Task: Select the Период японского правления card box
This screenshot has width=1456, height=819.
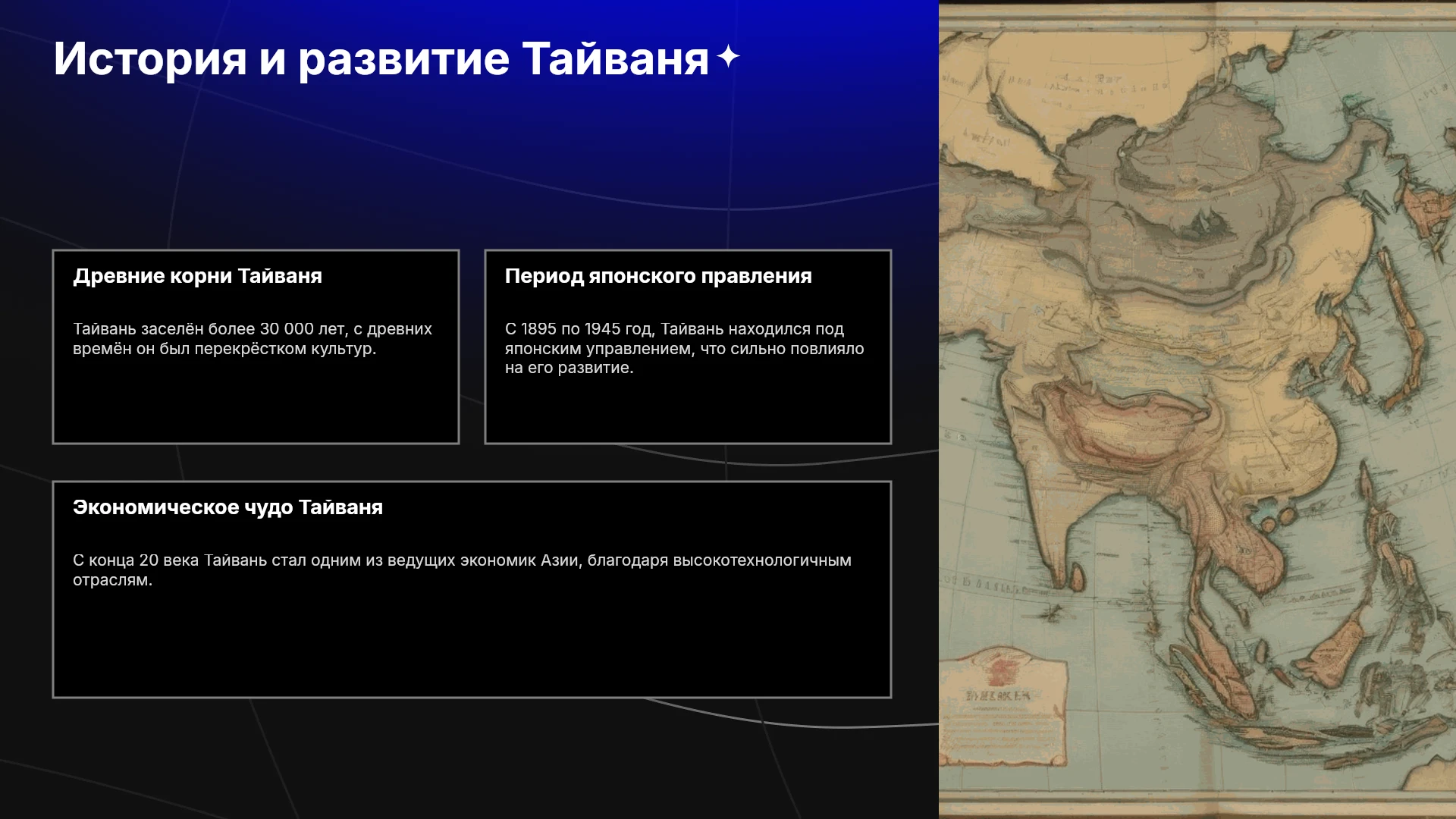Action: 688,347
